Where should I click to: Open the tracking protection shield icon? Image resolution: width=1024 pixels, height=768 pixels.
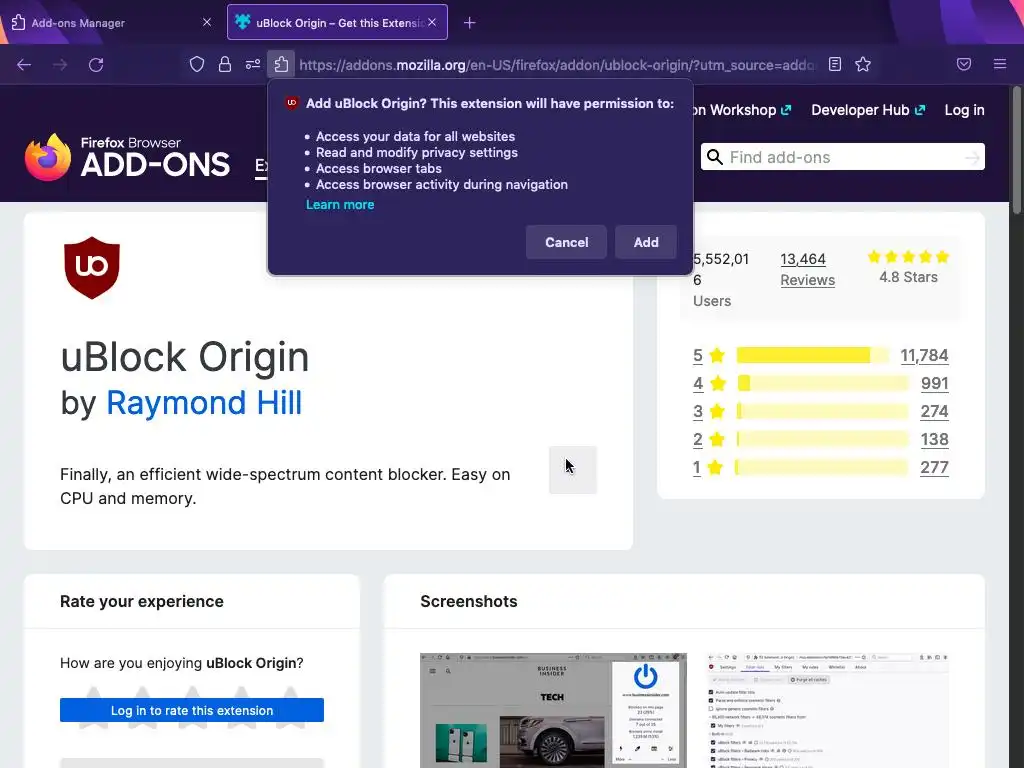tap(197, 64)
